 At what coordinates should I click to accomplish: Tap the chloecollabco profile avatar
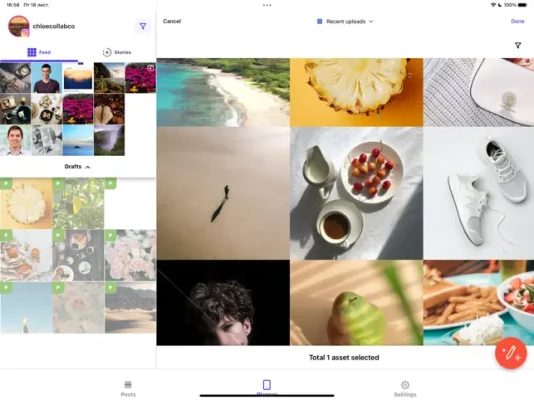(18, 26)
